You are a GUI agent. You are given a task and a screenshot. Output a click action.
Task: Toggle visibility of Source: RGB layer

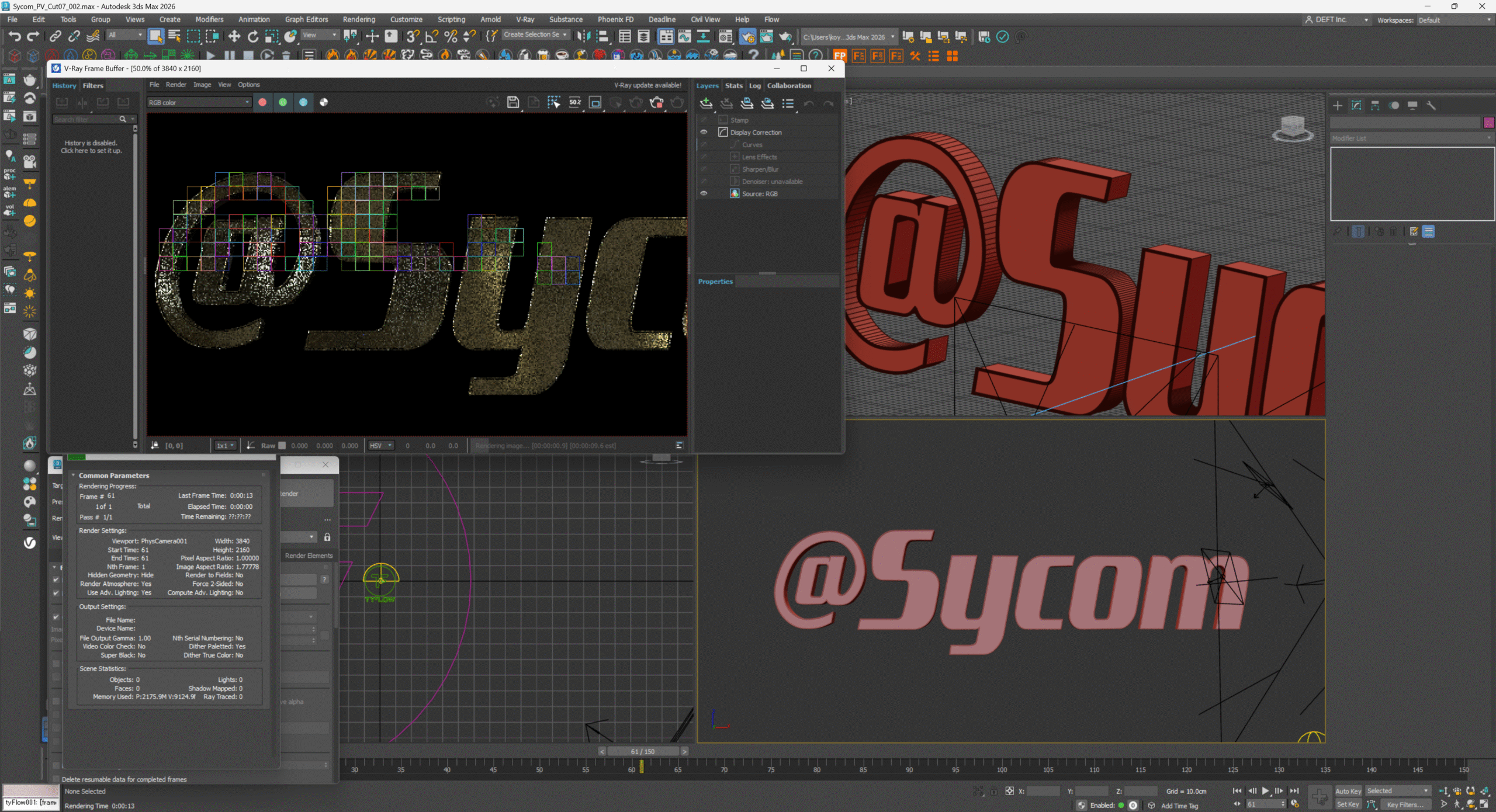(704, 193)
